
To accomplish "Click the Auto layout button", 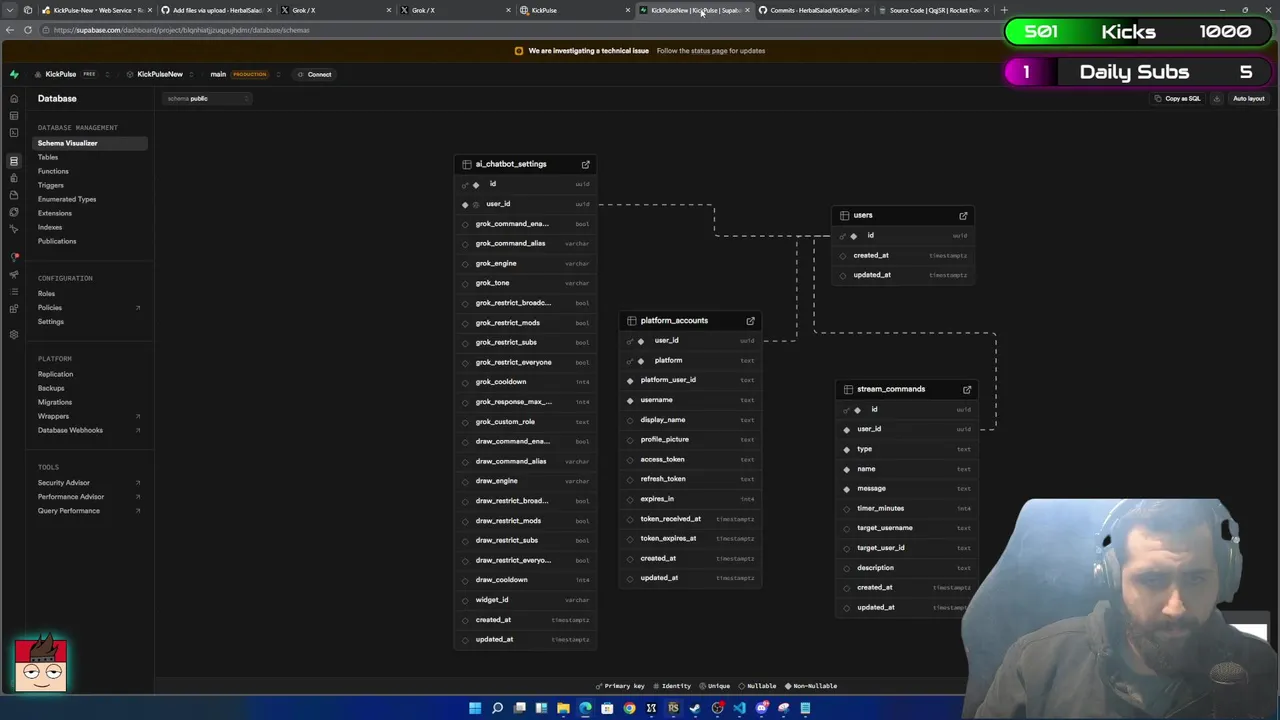I will tap(1248, 98).
